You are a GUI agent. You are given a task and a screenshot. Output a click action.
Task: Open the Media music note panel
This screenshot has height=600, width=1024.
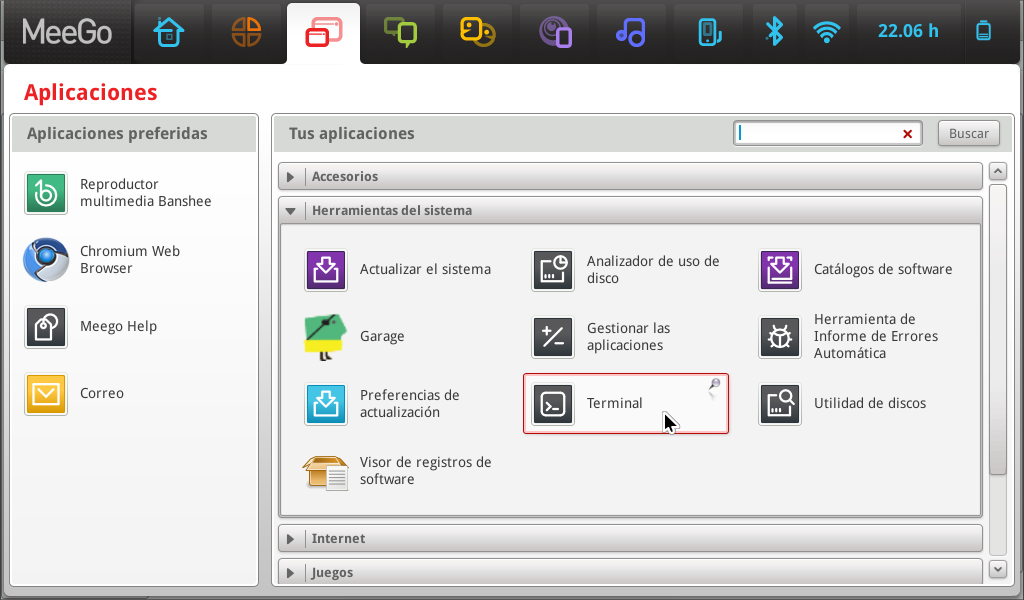(631, 32)
